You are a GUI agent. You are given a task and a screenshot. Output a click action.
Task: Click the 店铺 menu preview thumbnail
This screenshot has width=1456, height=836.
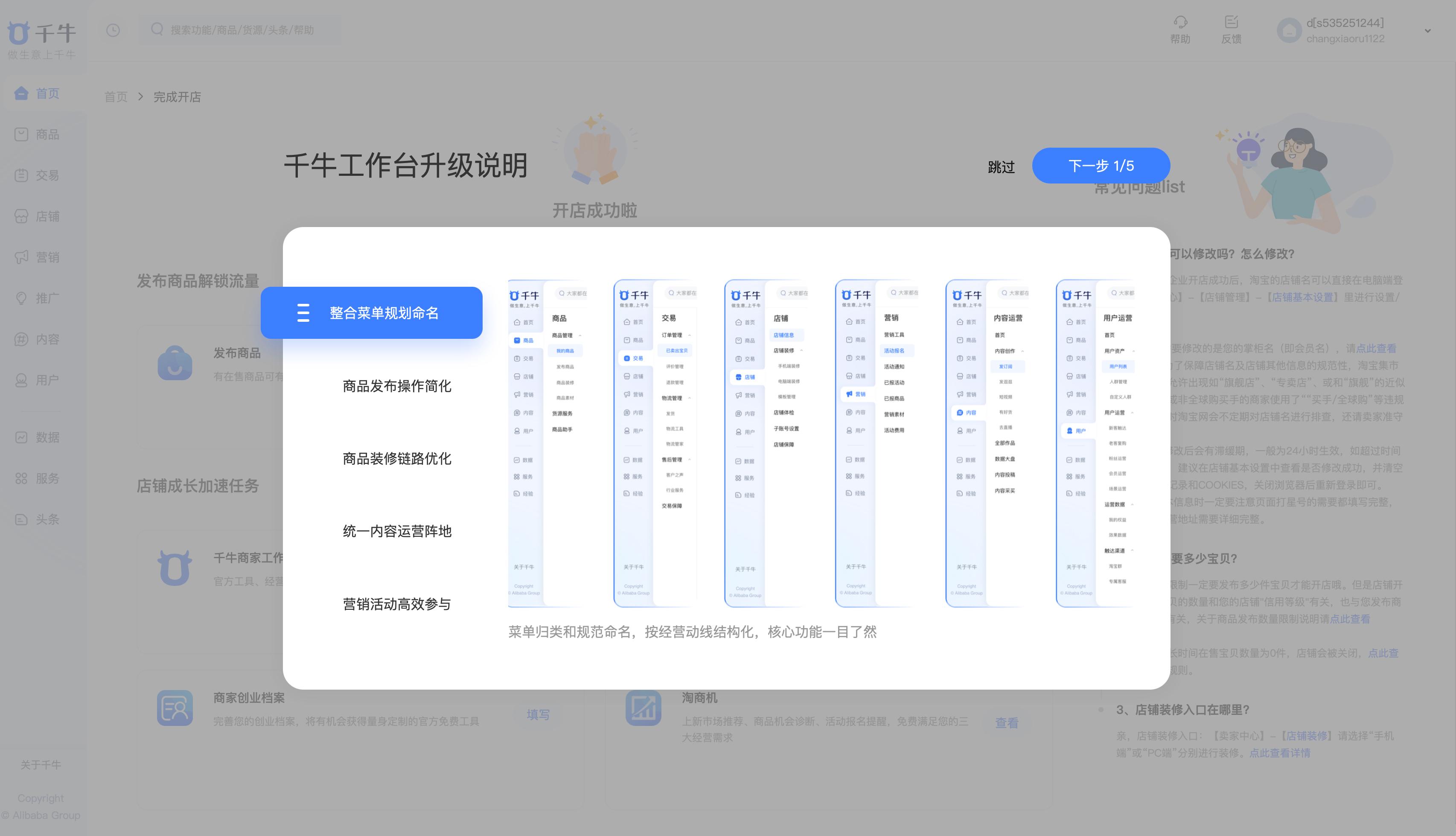click(766, 443)
